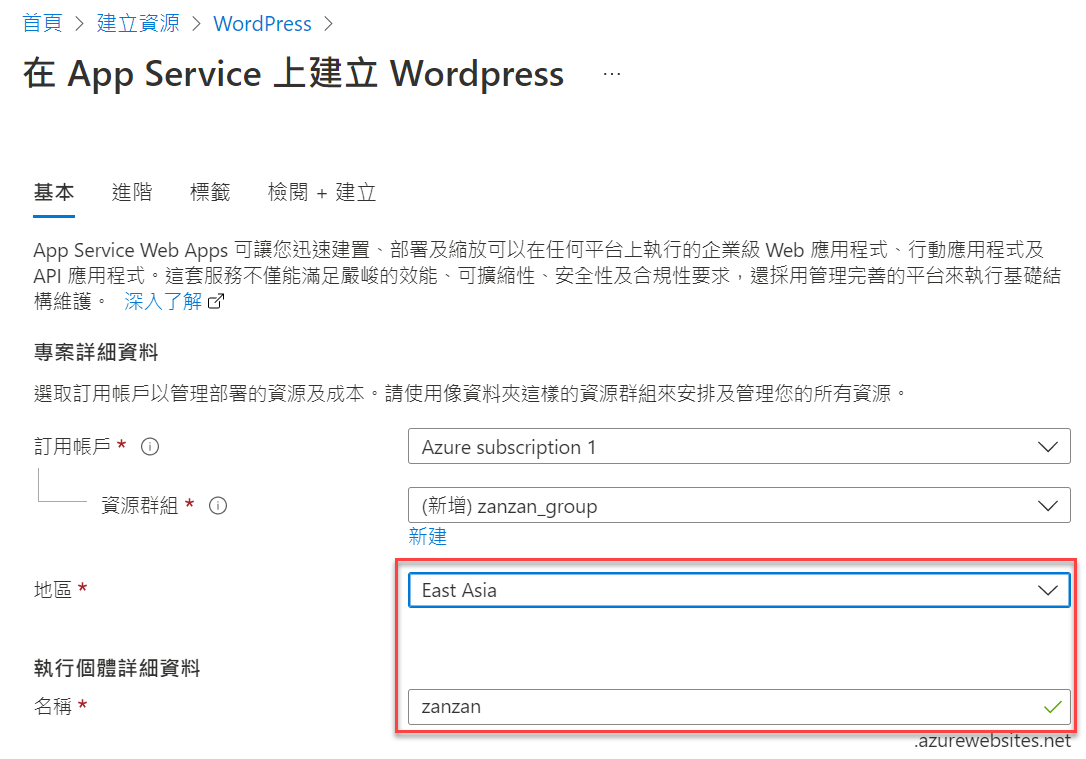The width and height of the screenshot is (1086, 759).
Task: Click the zanzan name input field
Action: click(739, 706)
